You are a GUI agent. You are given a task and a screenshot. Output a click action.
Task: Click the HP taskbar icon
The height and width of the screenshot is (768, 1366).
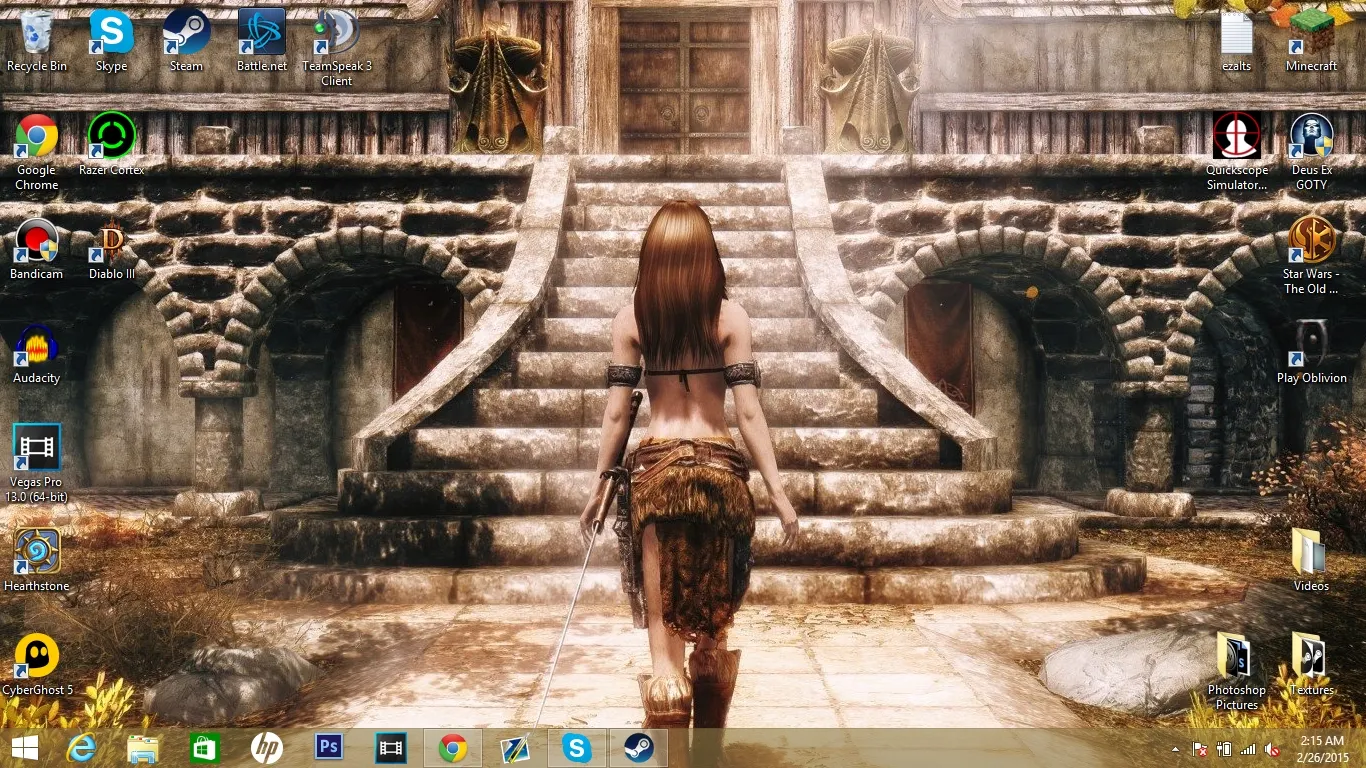pos(267,748)
